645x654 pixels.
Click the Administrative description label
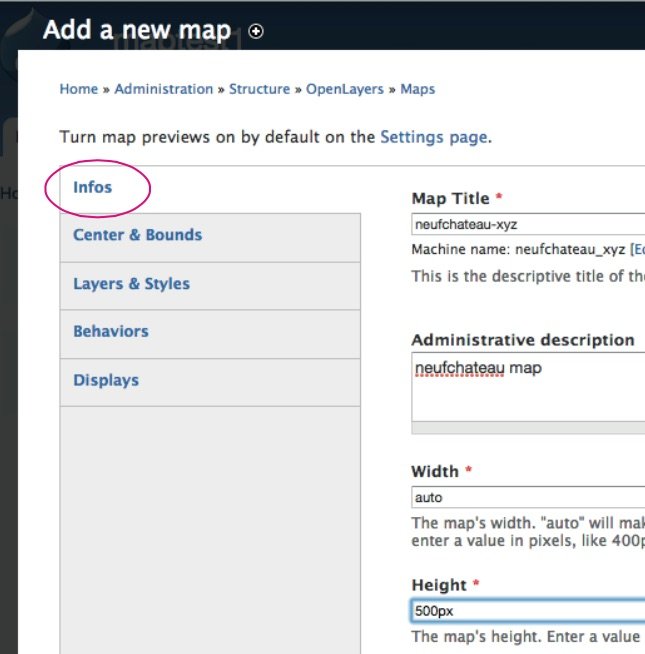(523, 340)
